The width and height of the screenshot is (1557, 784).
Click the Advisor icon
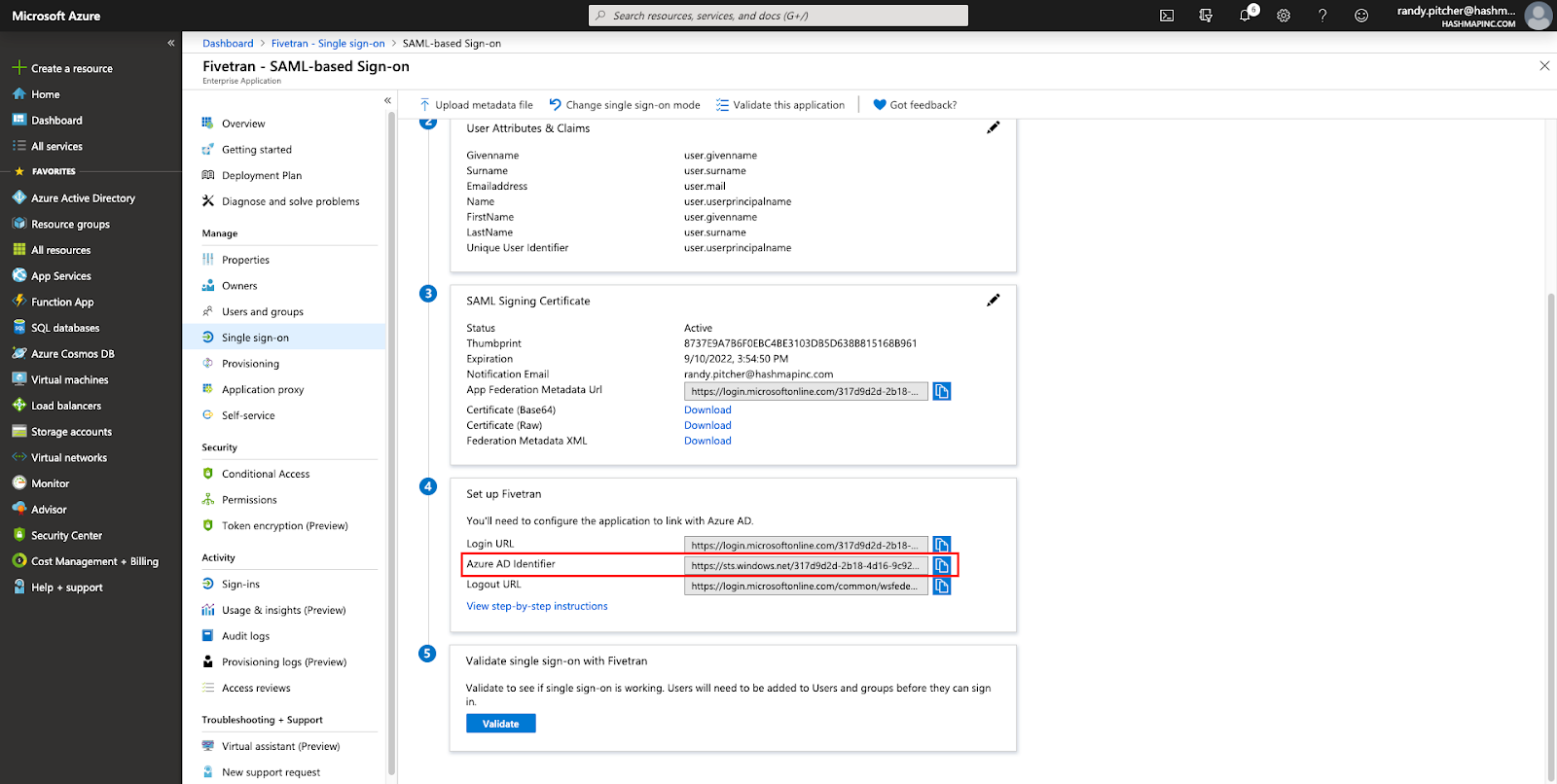coord(18,509)
